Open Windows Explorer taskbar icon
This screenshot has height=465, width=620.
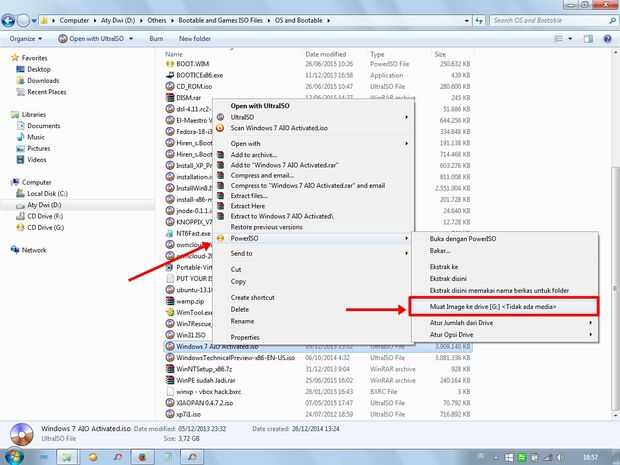pyautogui.click(x=67, y=457)
